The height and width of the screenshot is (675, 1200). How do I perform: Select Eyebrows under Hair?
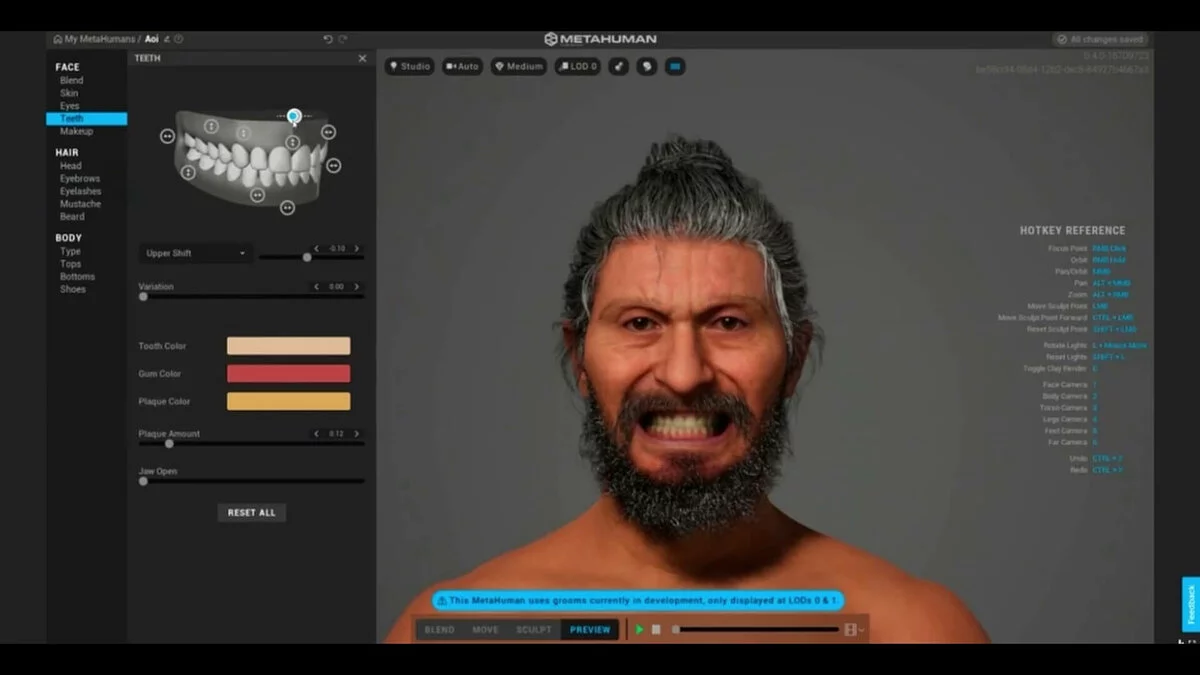(x=80, y=178)
